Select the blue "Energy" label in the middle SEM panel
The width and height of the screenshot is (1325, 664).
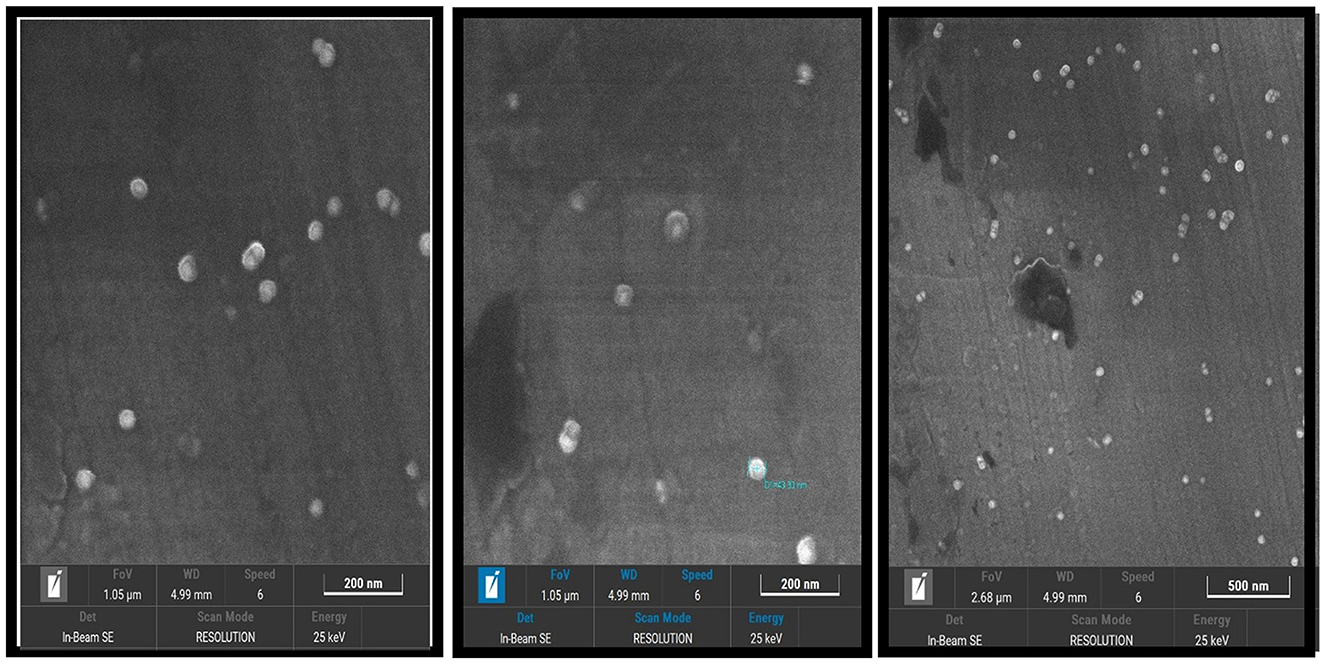766,618
